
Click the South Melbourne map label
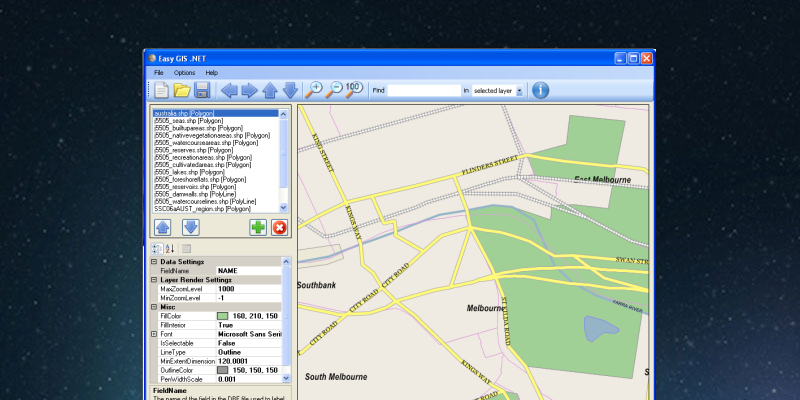[336, 377]
